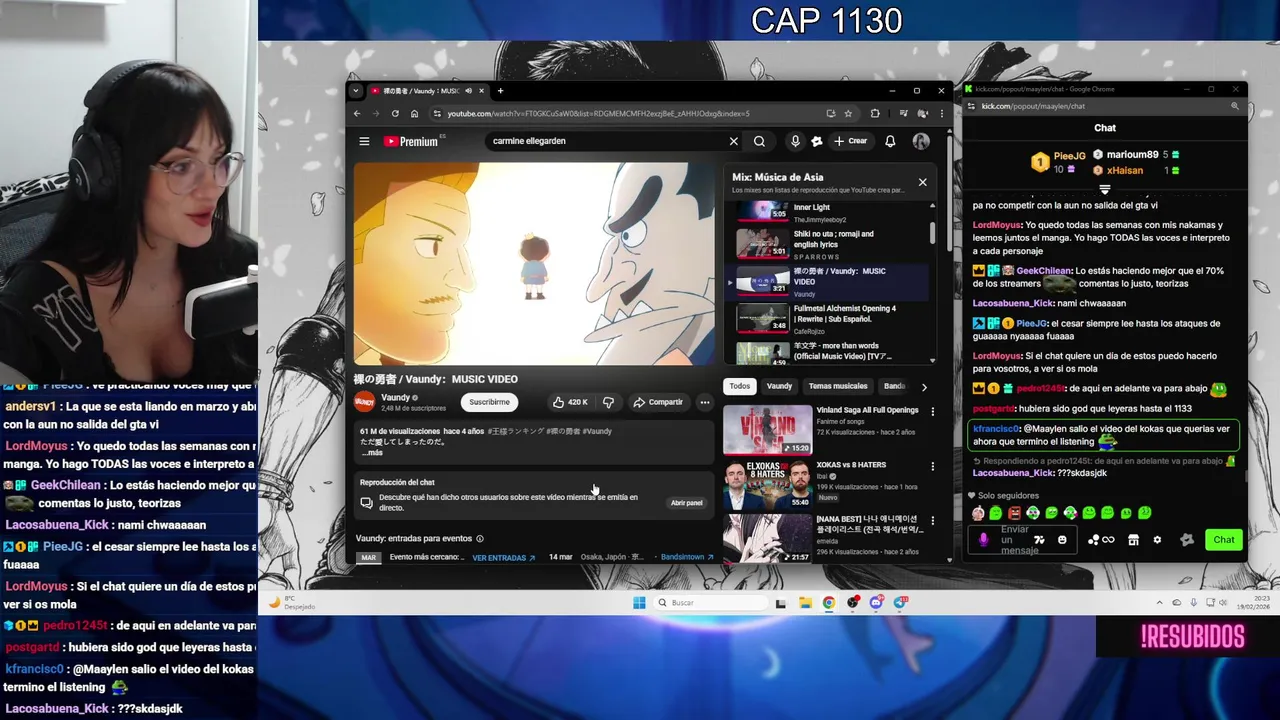Mute the Vaundy tab audio icon

(468, 91)
